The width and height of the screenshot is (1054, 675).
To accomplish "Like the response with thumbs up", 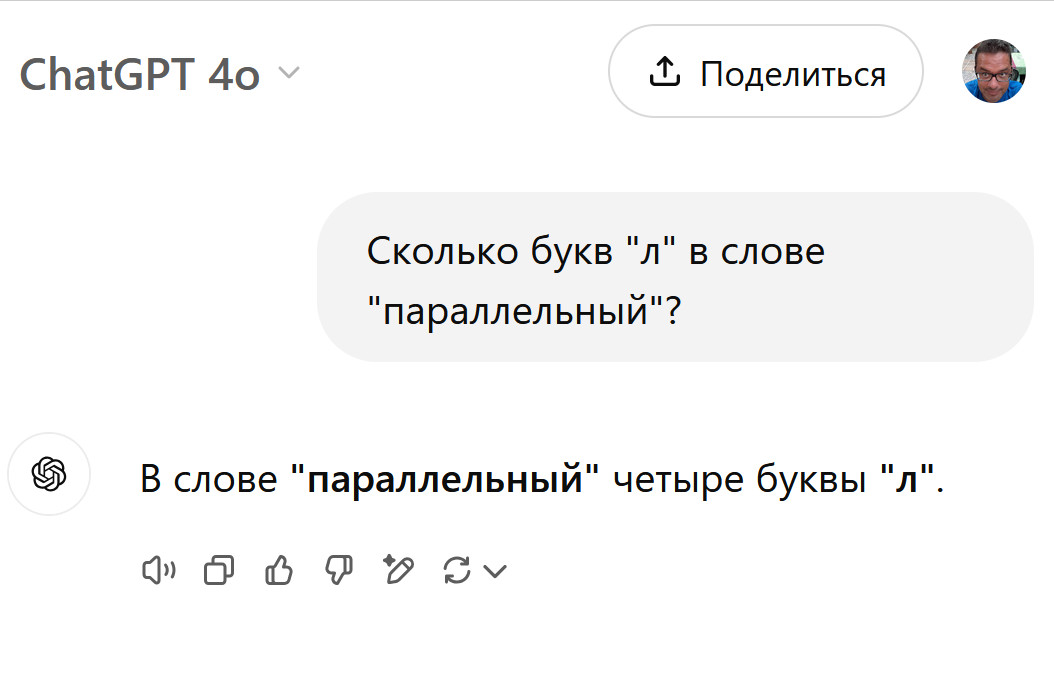I will pos(278,571).
